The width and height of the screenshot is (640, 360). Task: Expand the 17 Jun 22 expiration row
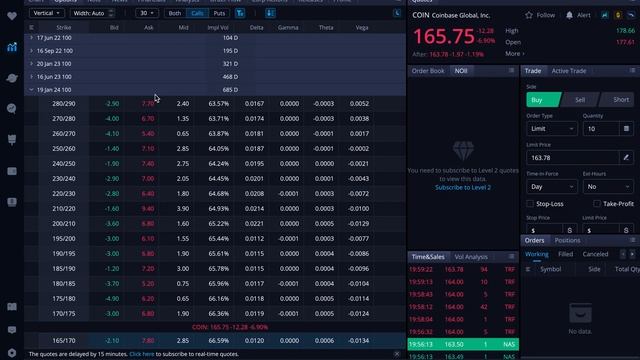pyautogui.click(x=31, y=38)
